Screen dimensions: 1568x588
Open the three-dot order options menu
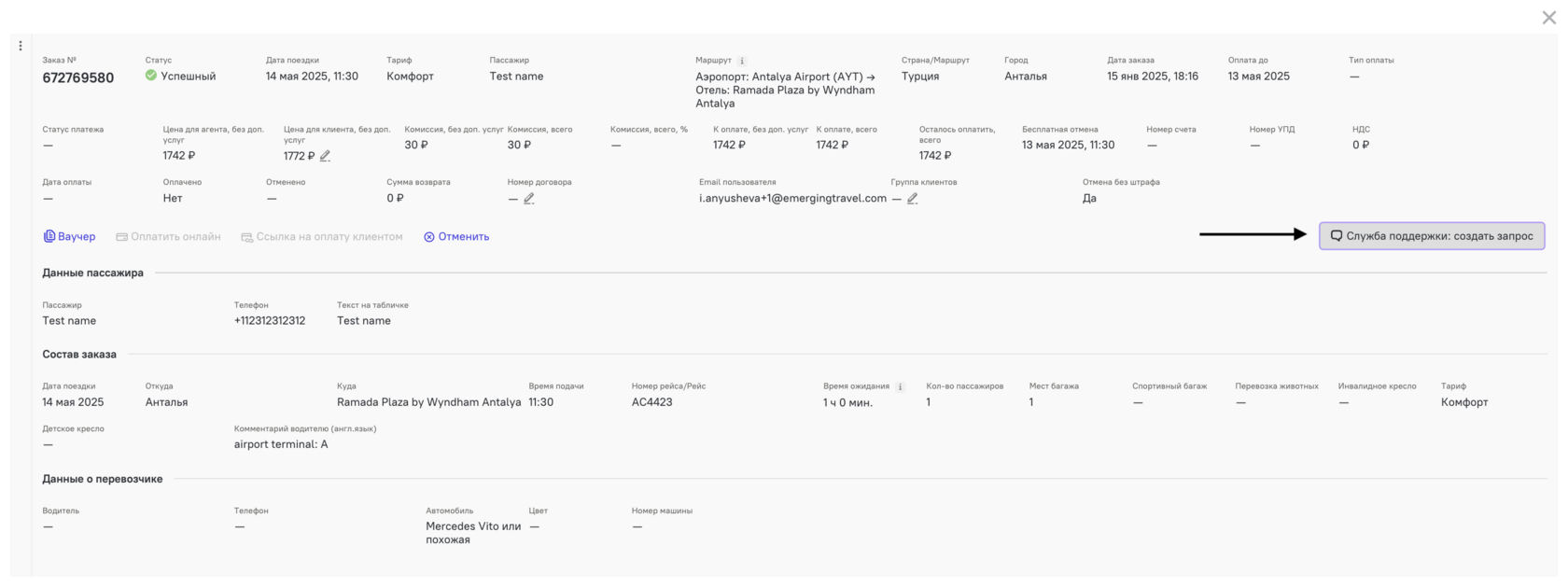click(21, 46)
